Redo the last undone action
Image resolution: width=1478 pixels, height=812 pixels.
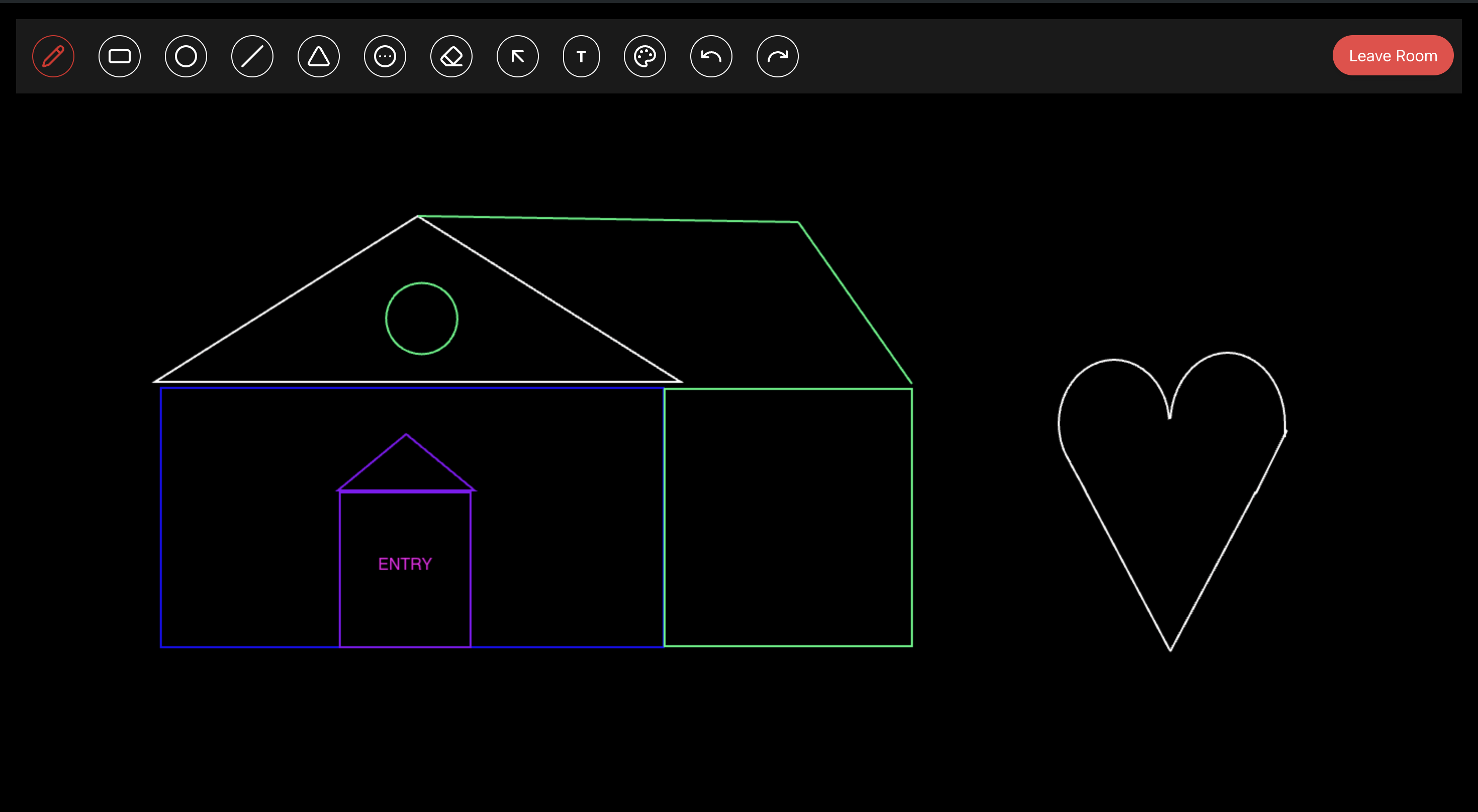click(777, 56)
